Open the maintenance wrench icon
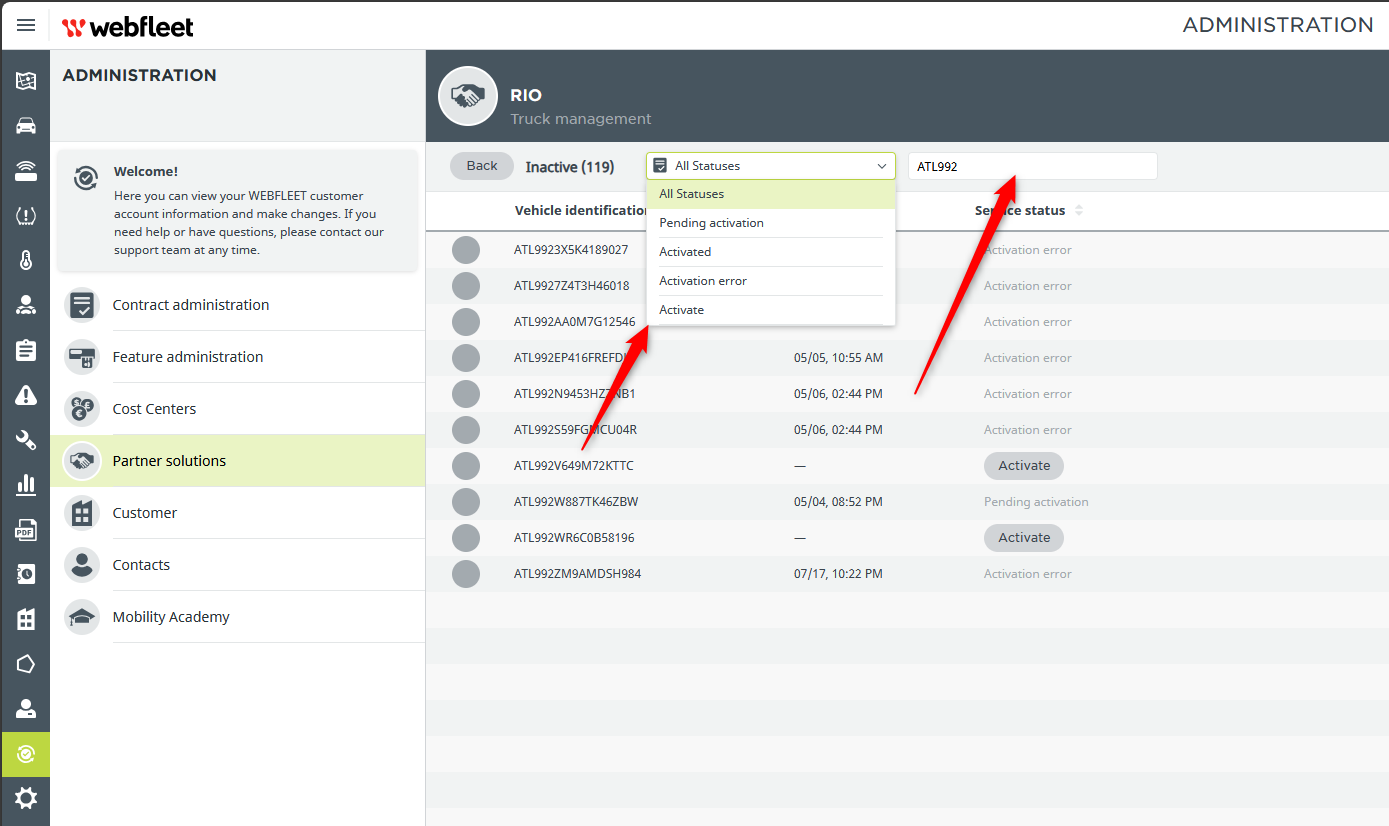 tap(26, 440)
